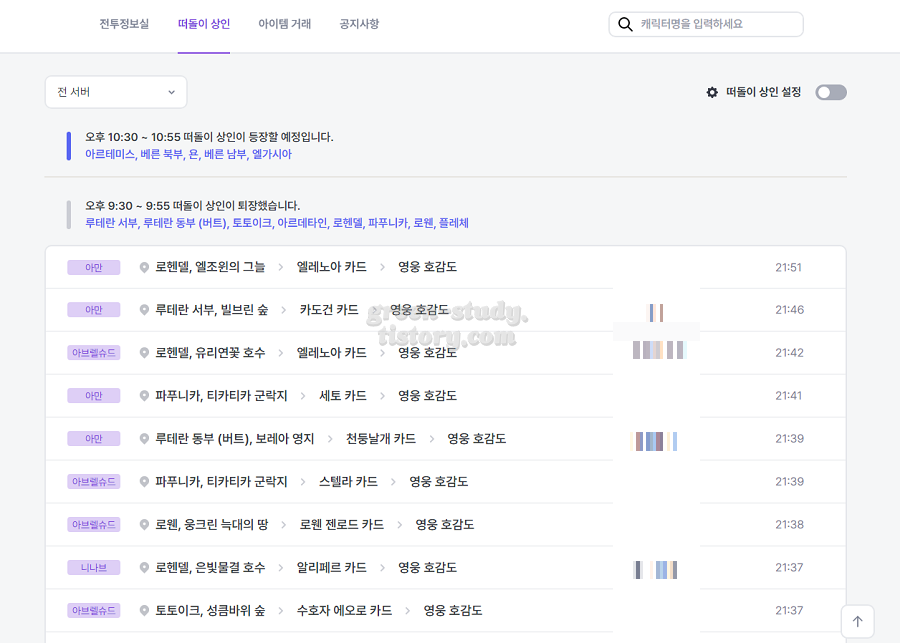Click location pin of 루테란 서부, 빌브린 숲
This screenshot has width=900, height=643.
click(x=144, y=310)
